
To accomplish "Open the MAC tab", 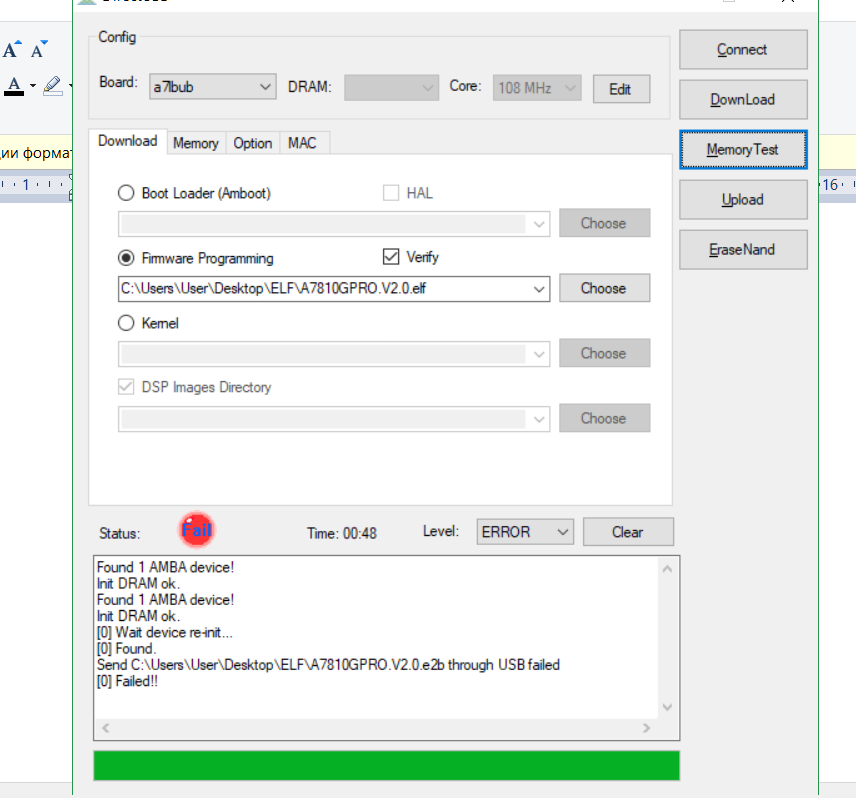I will tap(302, 143).
